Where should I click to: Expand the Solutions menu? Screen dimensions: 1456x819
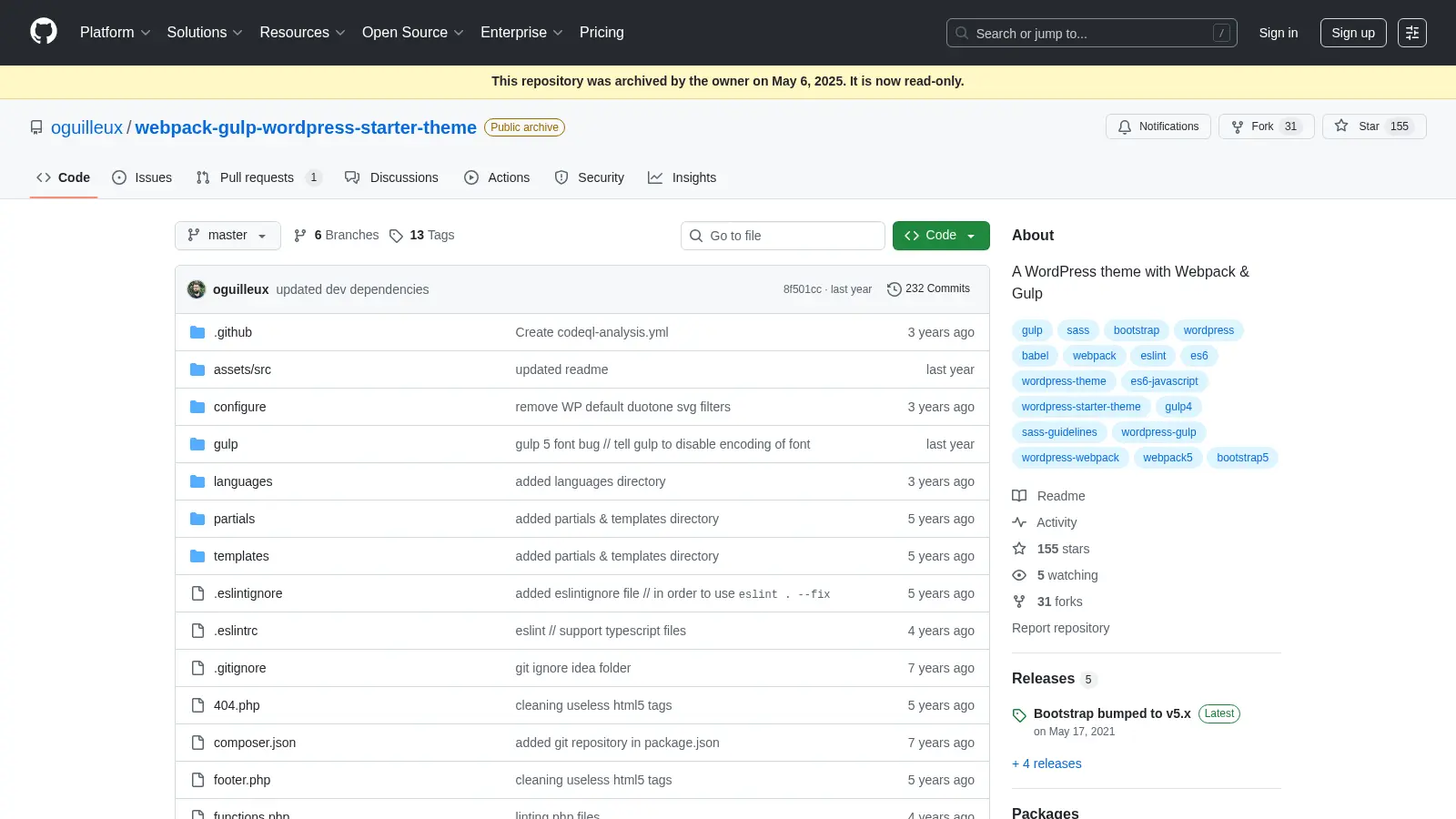(x=205, y=33)
